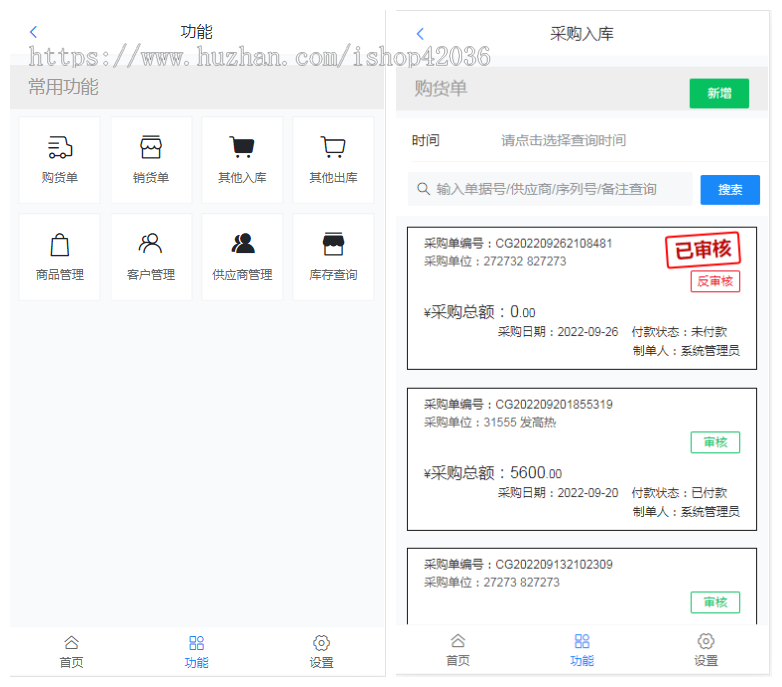Tap the 首页 home icon on 功能 screen
Screen dimensions: 782x687
(71, 642)
